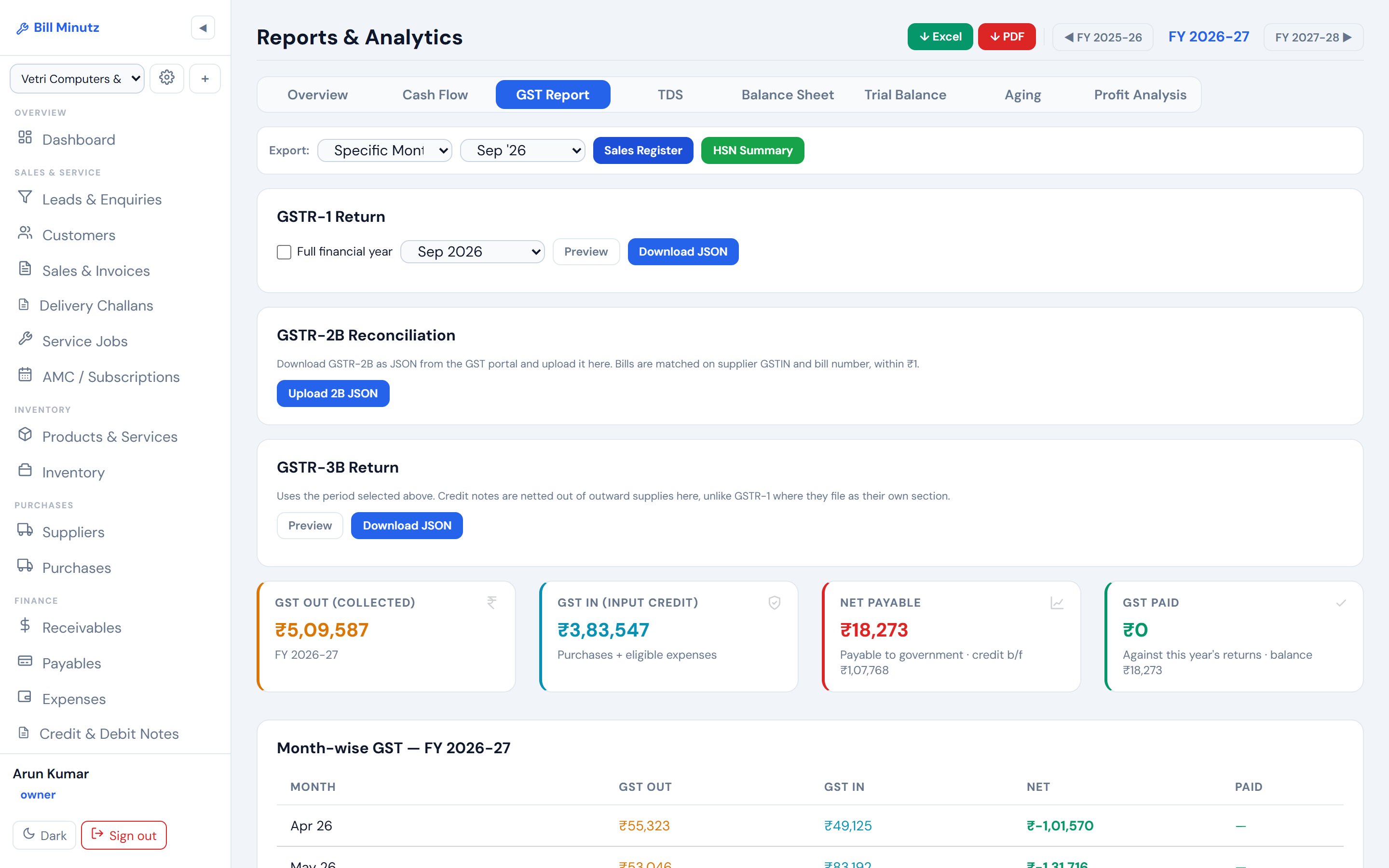Click the Payables card icon

25,661
